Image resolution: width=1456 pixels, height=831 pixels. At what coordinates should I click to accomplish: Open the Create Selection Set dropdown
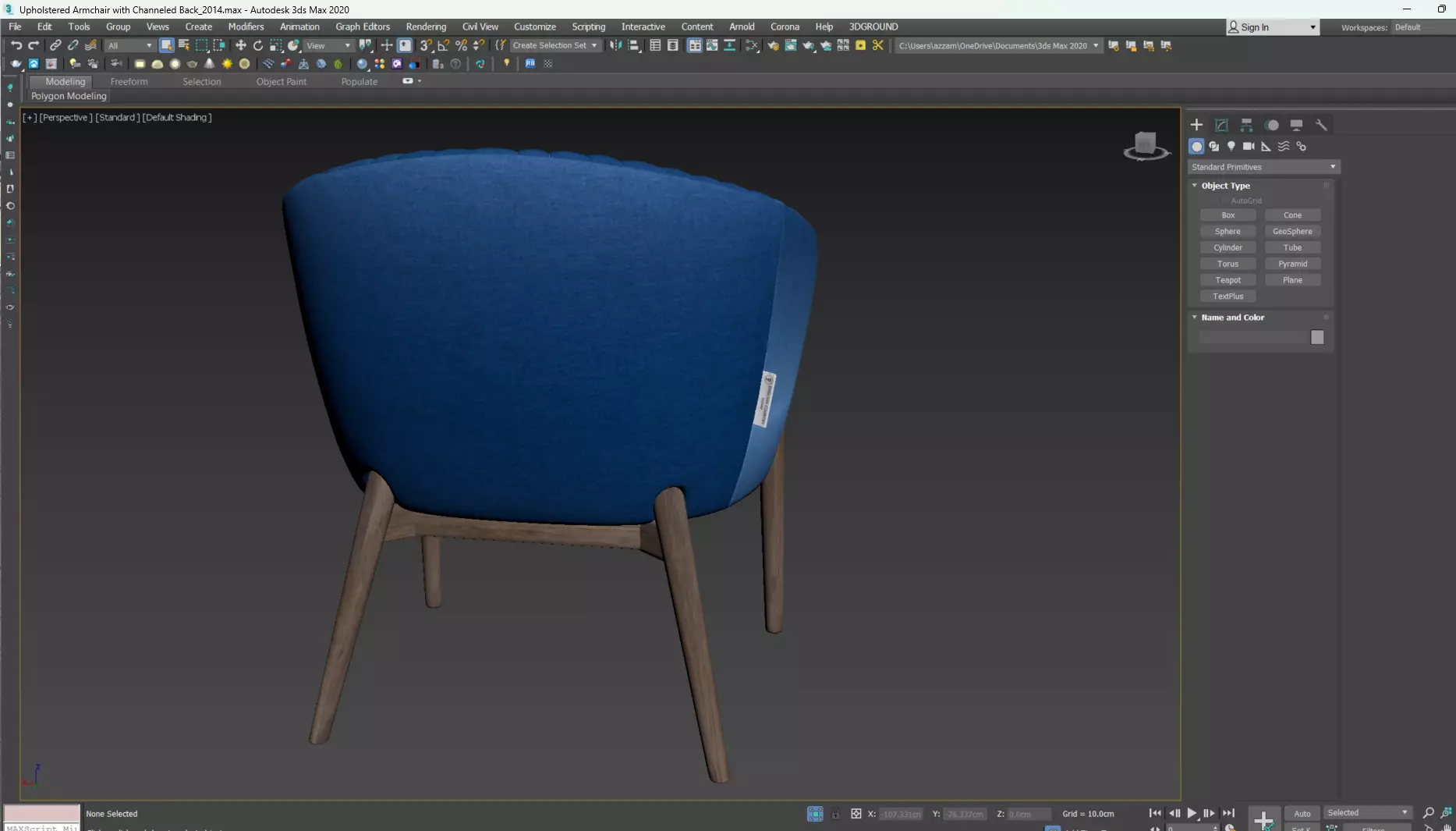point(554,45)
